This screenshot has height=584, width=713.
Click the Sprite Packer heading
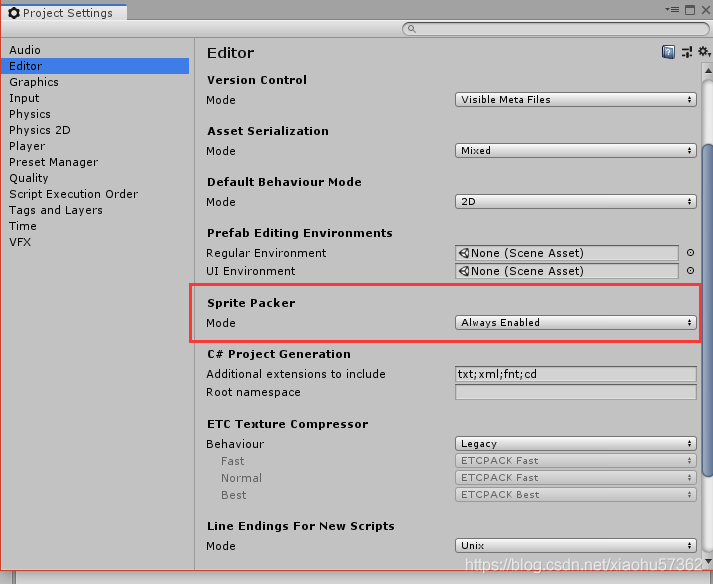(x=251, y=303)
